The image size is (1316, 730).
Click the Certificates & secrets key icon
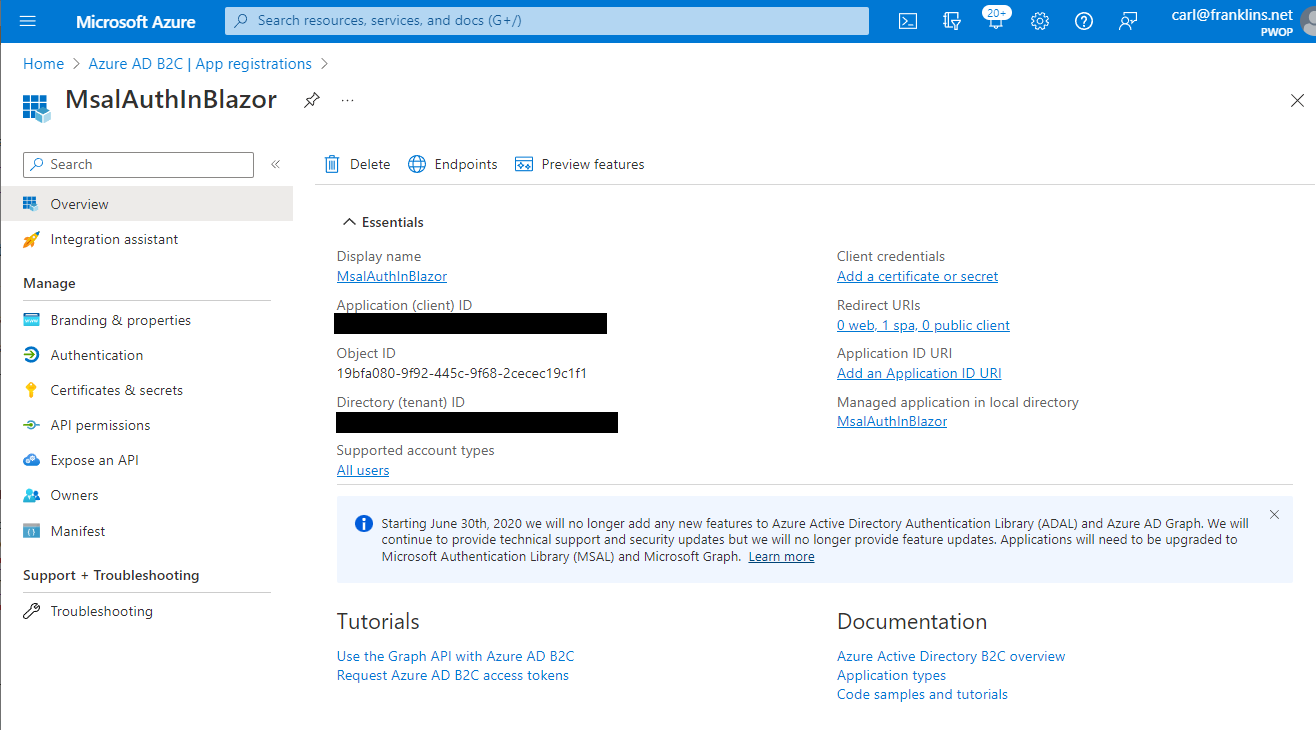tap(31, 390)
